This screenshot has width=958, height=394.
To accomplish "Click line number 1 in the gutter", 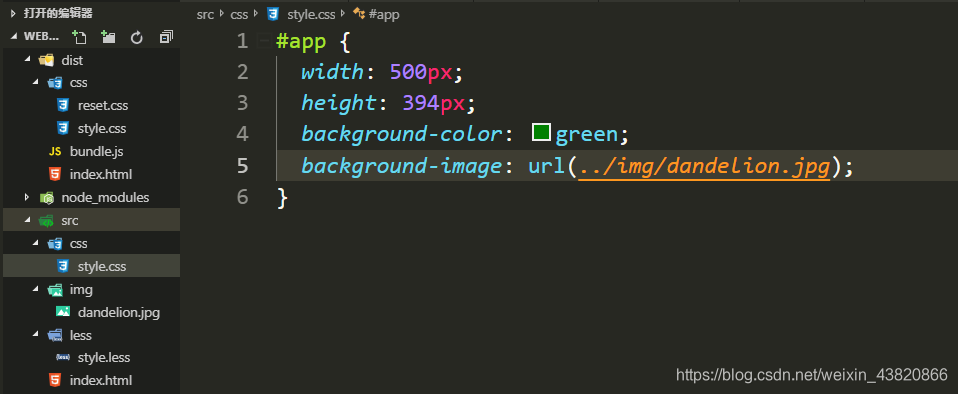I will point(243,42).
